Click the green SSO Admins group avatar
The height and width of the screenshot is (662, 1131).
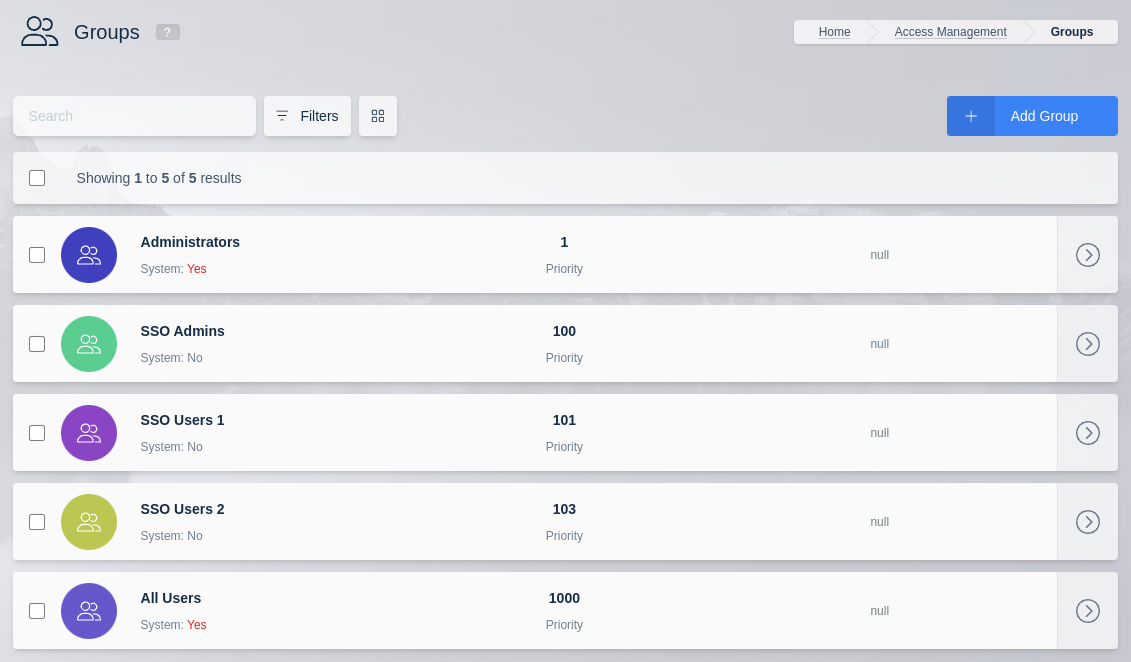[x=89, y=344]
